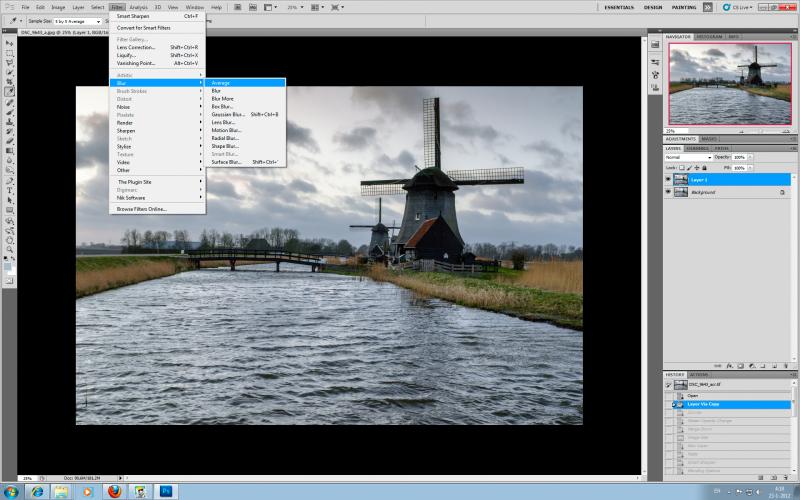
Task: Select the Clone Stamp tool
Action: [x=9, y=122]
